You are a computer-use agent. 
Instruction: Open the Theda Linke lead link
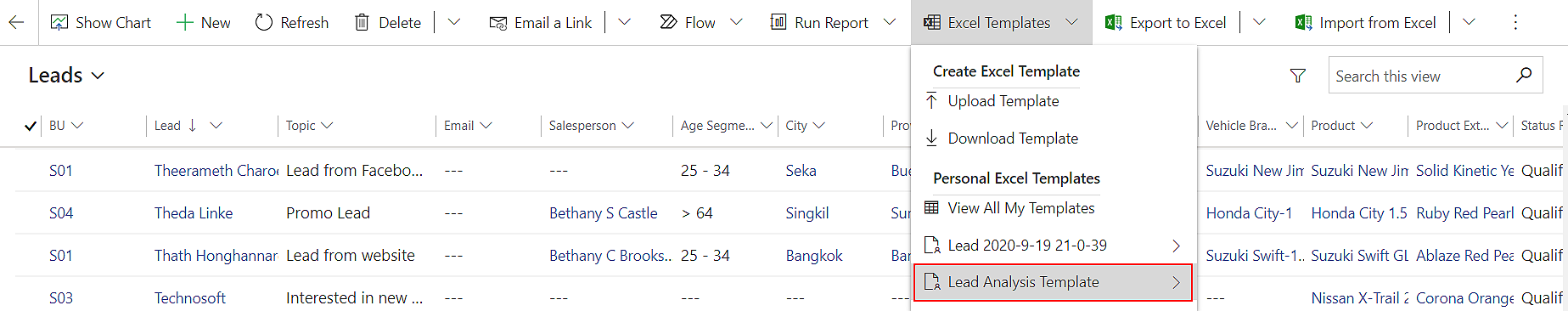pos(194,213)
